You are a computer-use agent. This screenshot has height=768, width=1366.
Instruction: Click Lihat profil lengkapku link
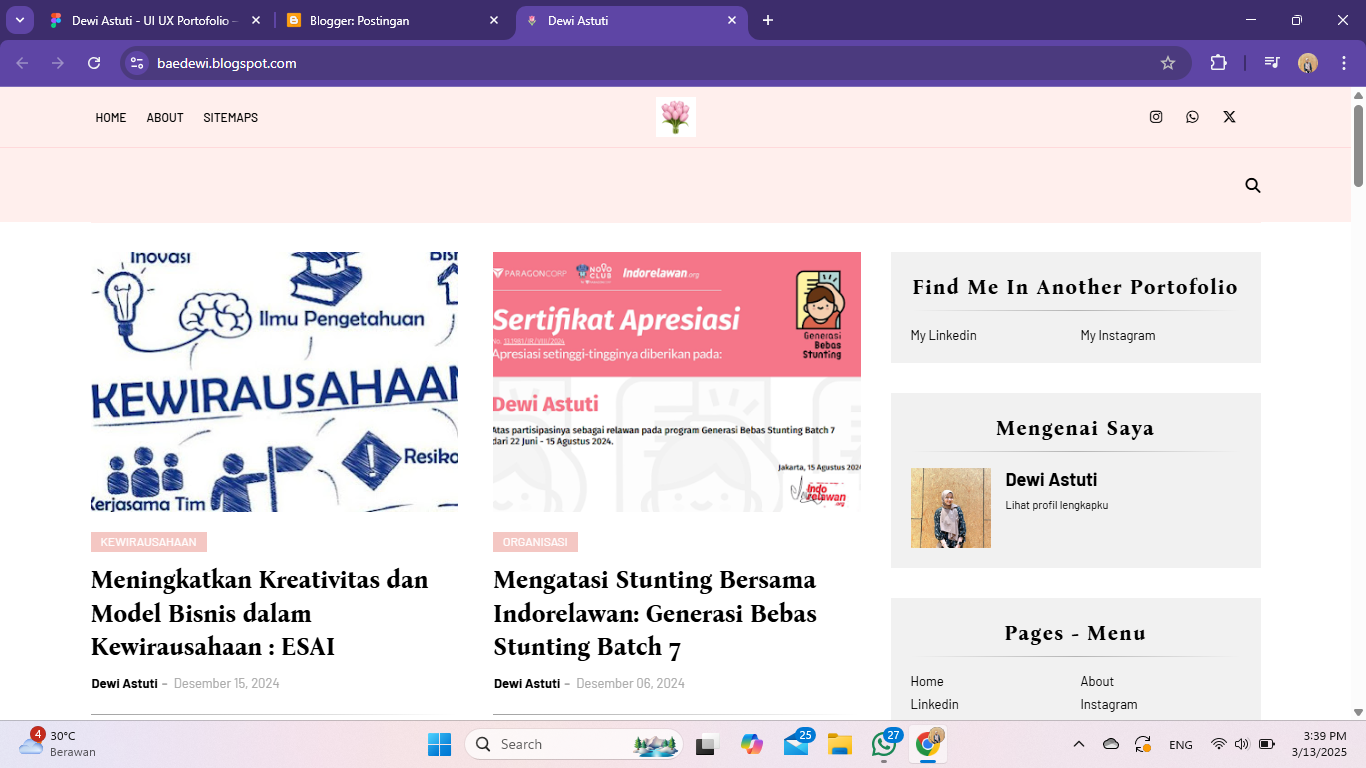pyautogui.click(x=1057, y=505)
